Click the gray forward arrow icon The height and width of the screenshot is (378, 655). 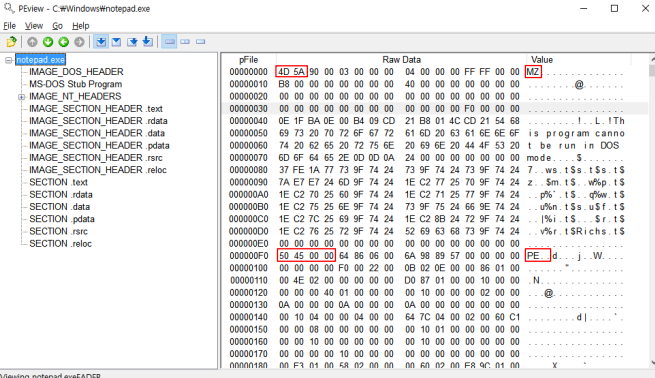[x=79, y=42]
